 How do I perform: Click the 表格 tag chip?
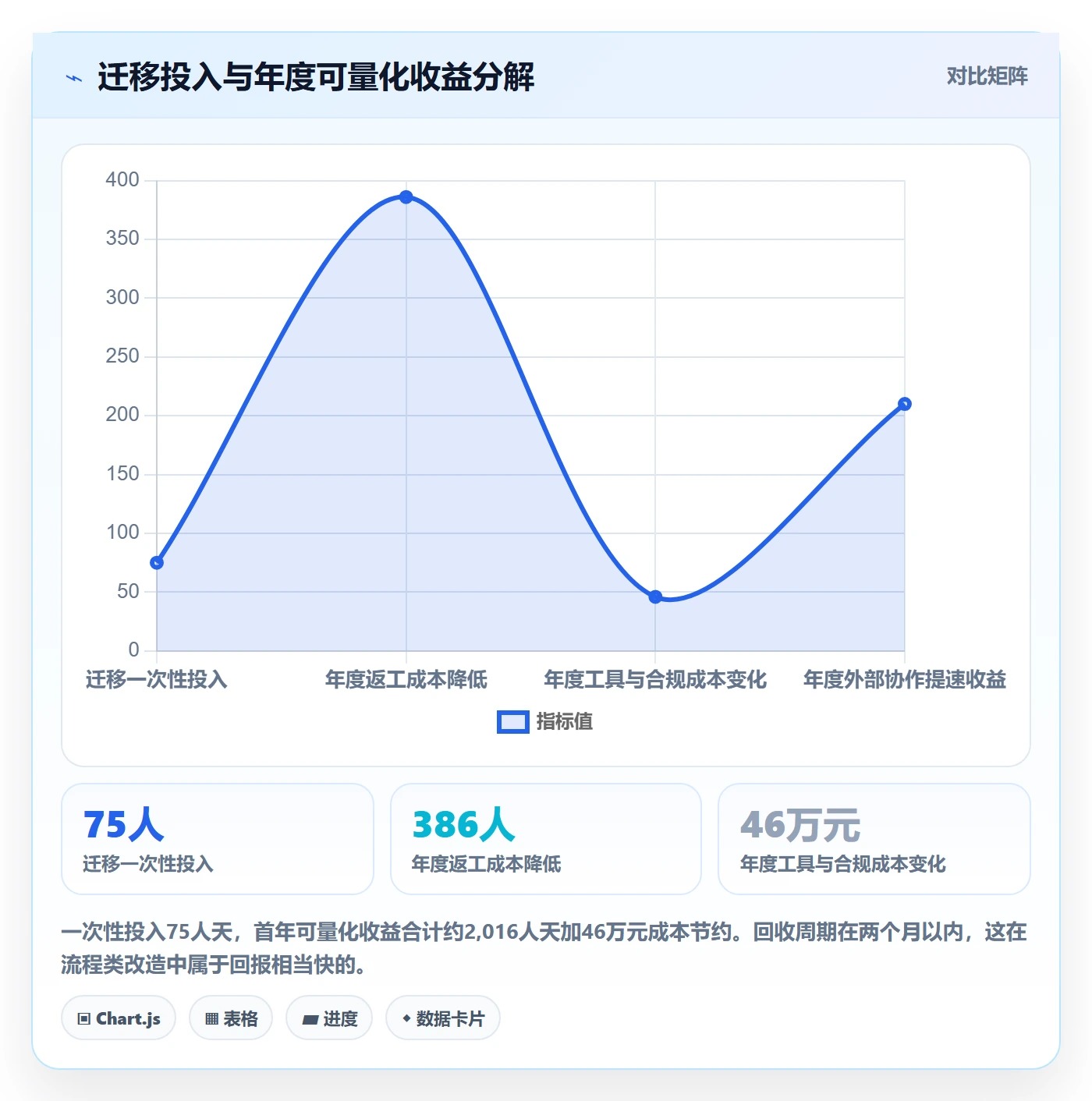click(231, 1018)
